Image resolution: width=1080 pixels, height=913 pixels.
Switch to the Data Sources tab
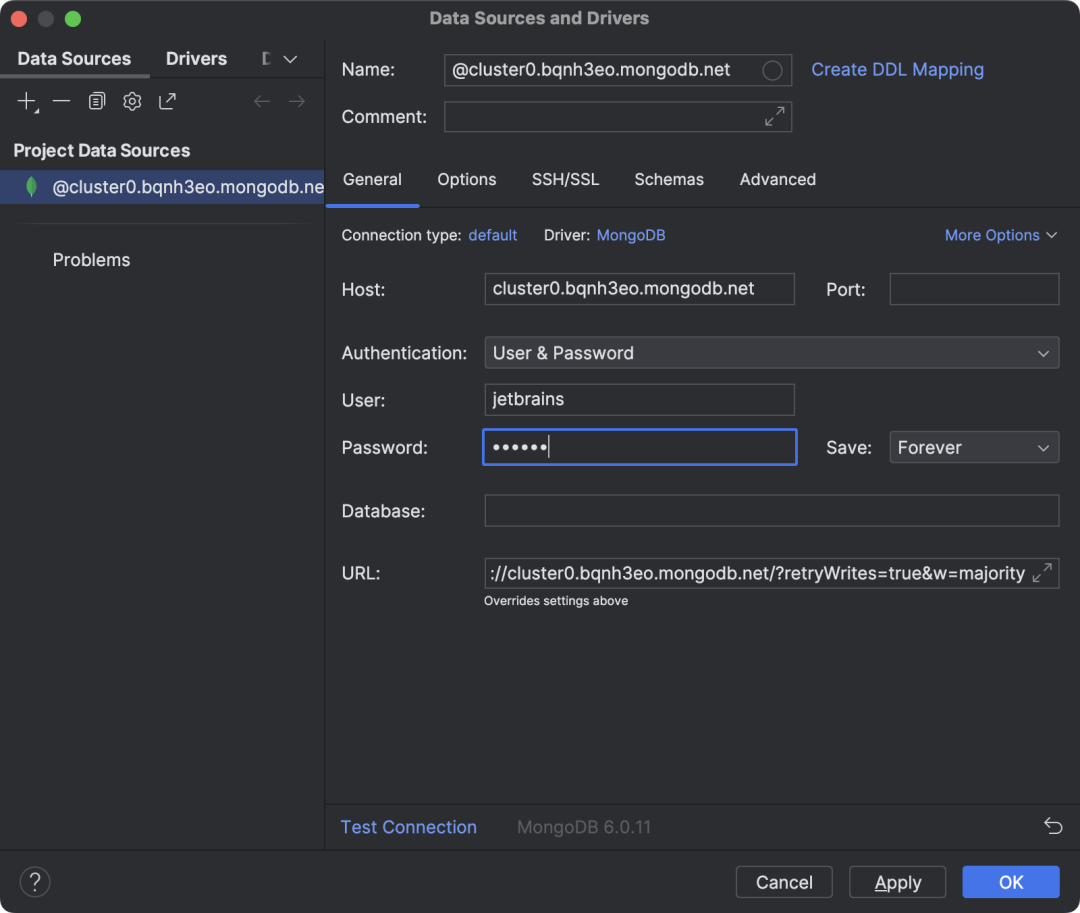(x=74, y=59)
